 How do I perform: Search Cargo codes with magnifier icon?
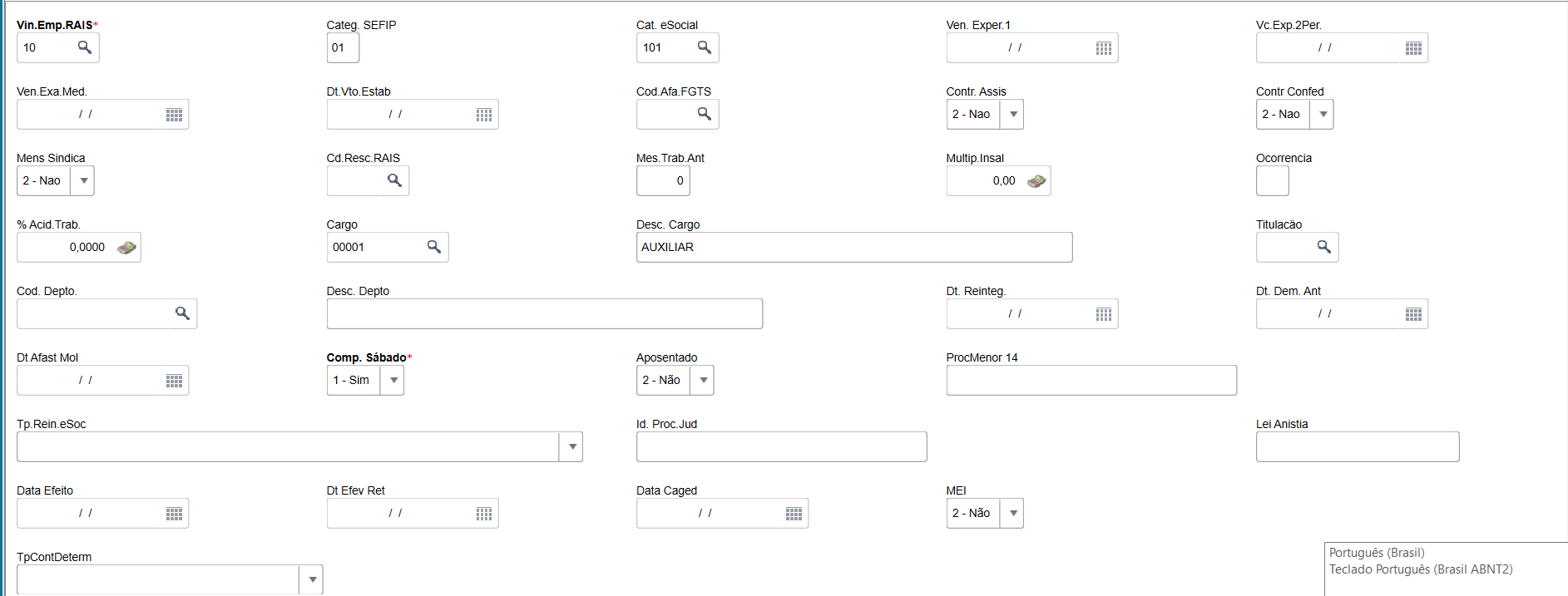(x=434, y=247)
